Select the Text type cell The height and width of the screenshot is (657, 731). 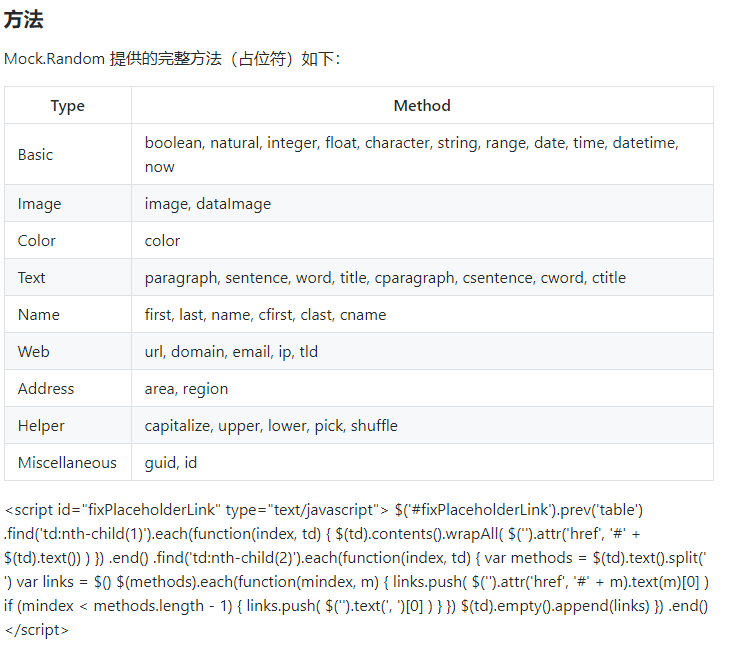click(x=68, y=277)
